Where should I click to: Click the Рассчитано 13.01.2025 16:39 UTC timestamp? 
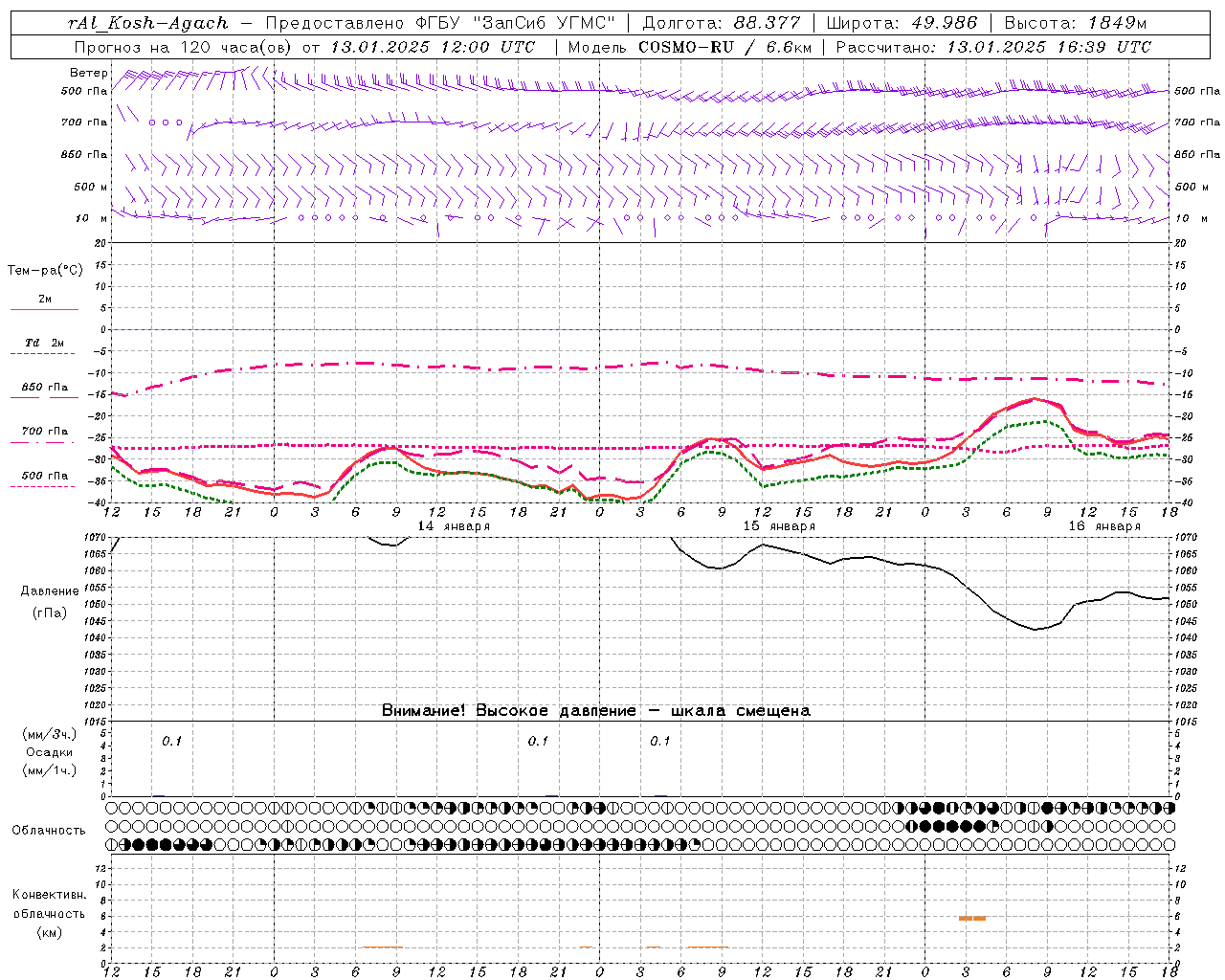(x=993, y=47)
